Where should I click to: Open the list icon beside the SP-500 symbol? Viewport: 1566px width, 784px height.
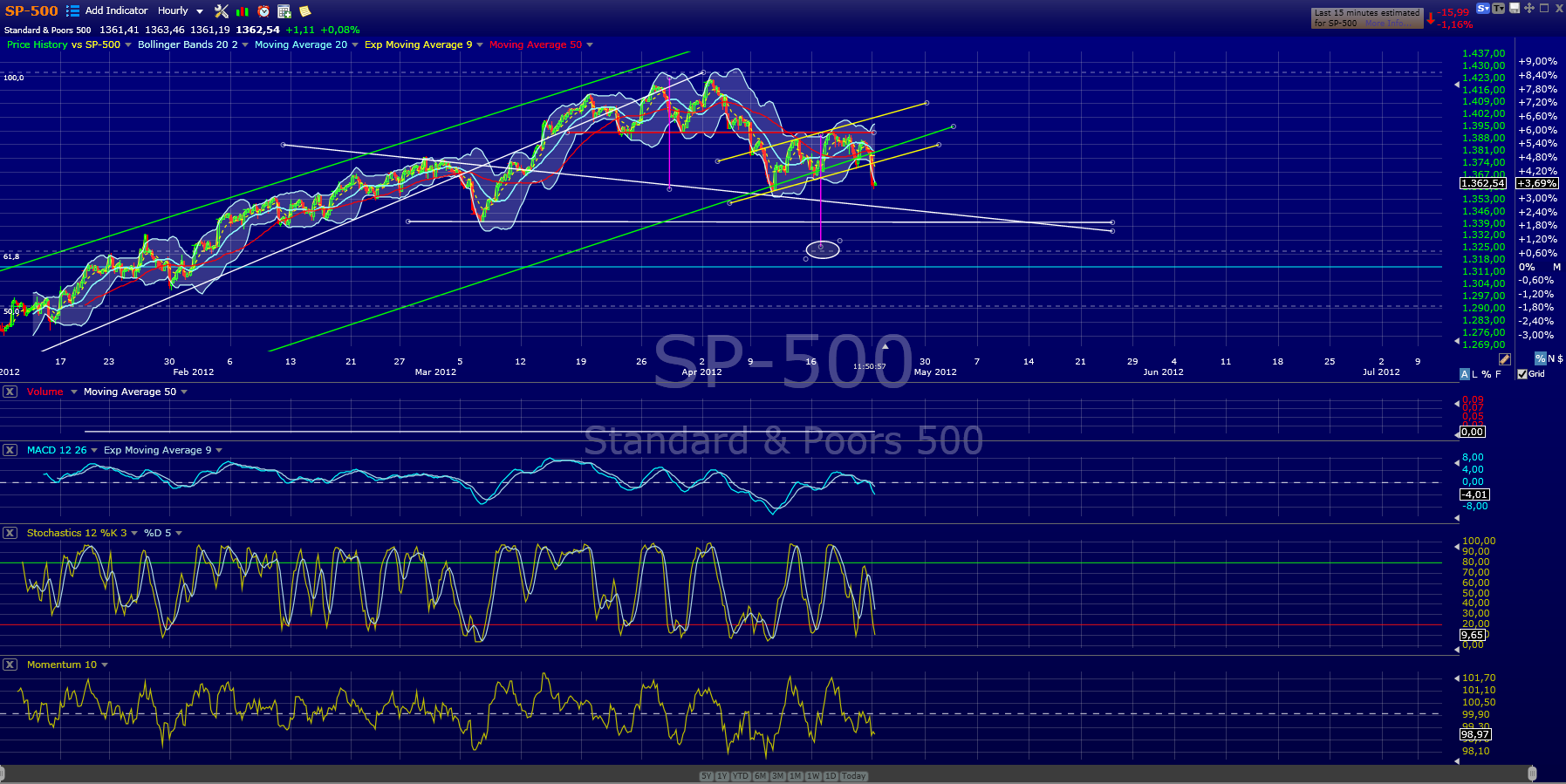coord(72,11)
